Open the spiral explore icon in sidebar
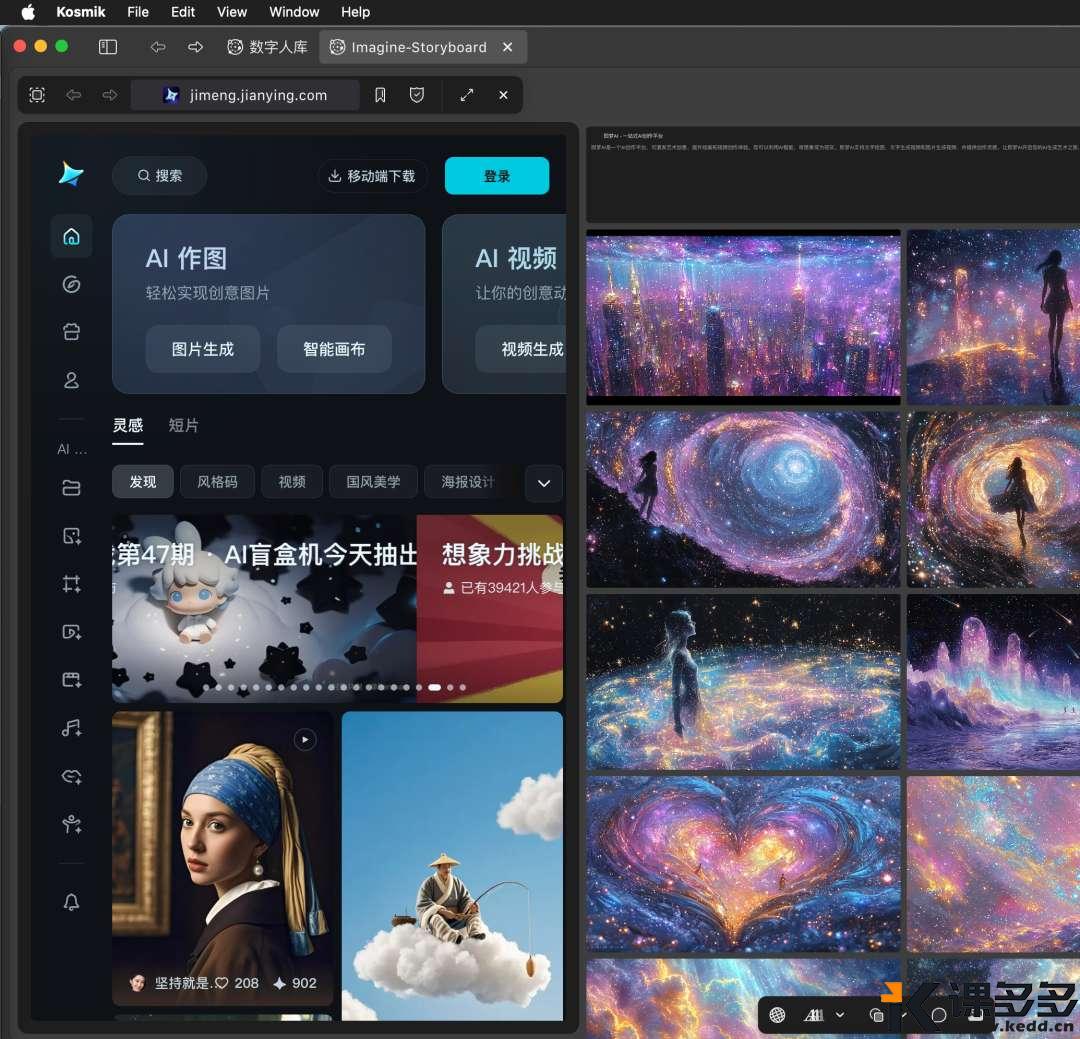 [72, 284]
